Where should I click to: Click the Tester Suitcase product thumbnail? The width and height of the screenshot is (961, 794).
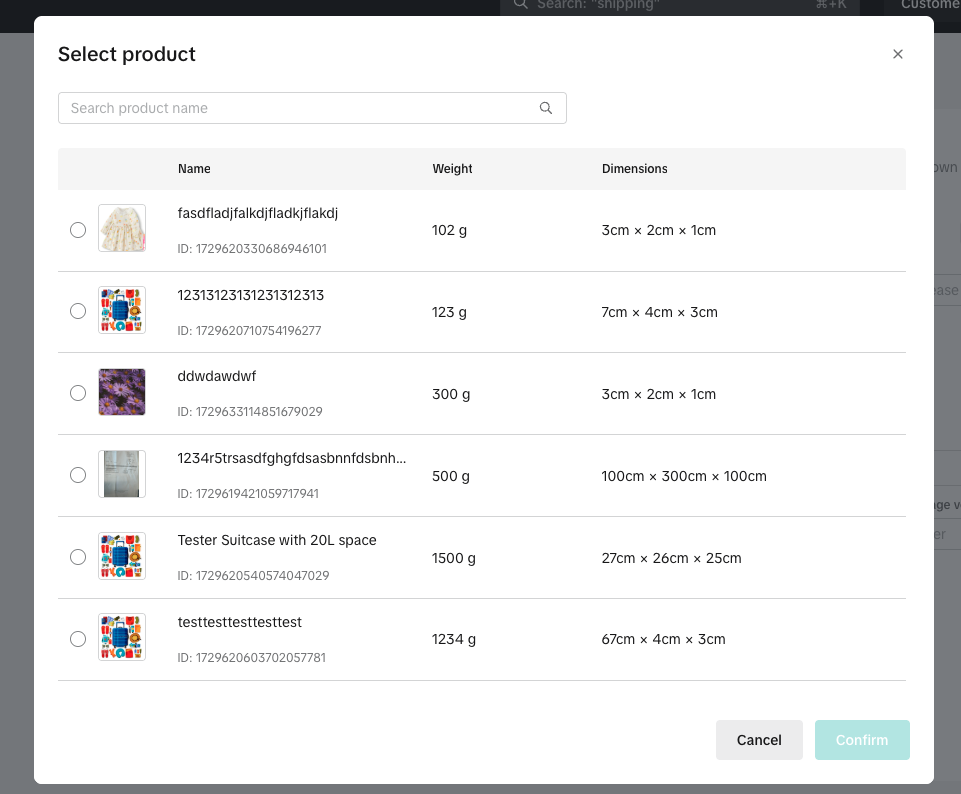click(122, 557)
